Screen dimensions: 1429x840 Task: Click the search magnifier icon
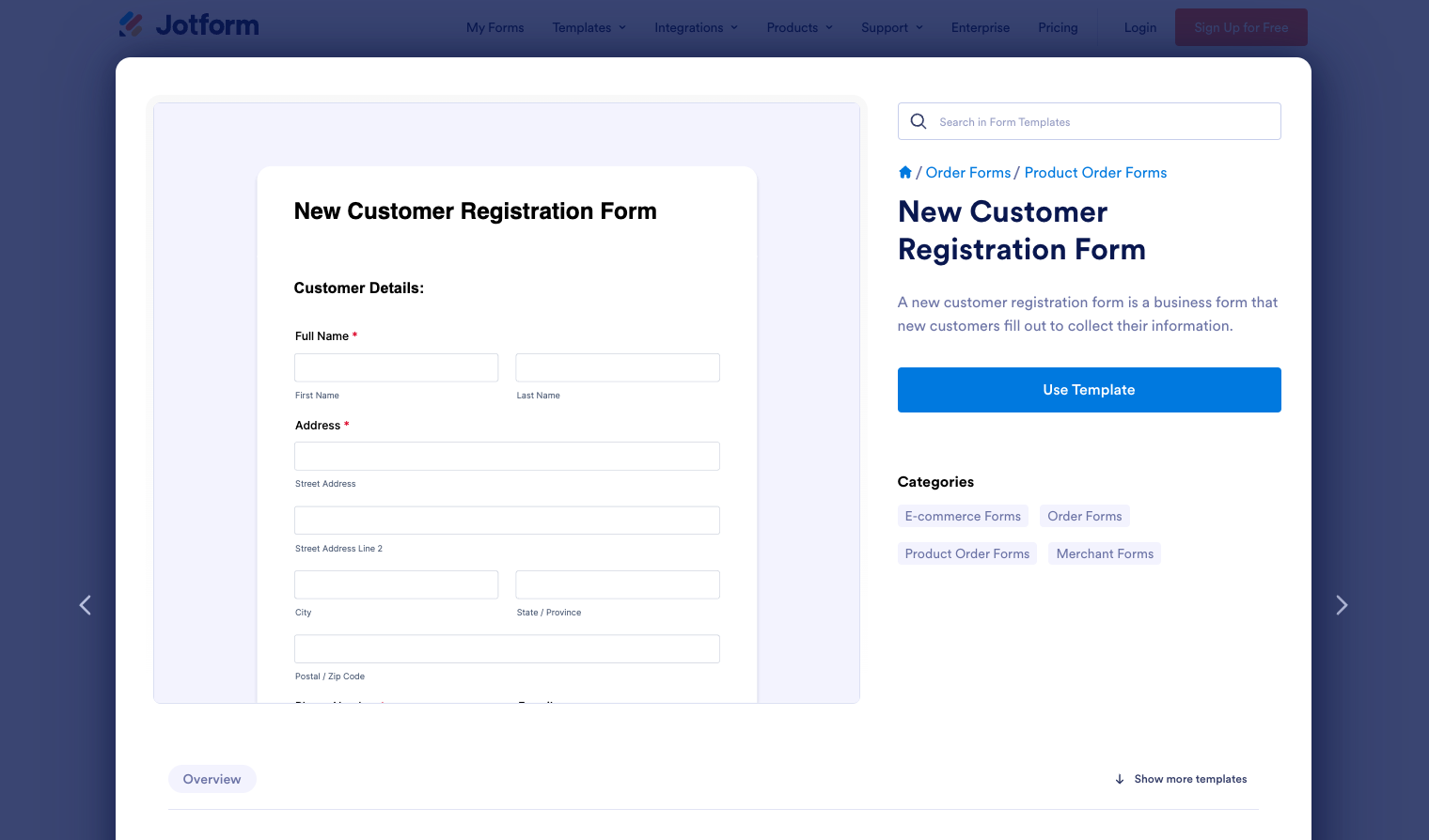pyautogui.click(x=919, y=122)
